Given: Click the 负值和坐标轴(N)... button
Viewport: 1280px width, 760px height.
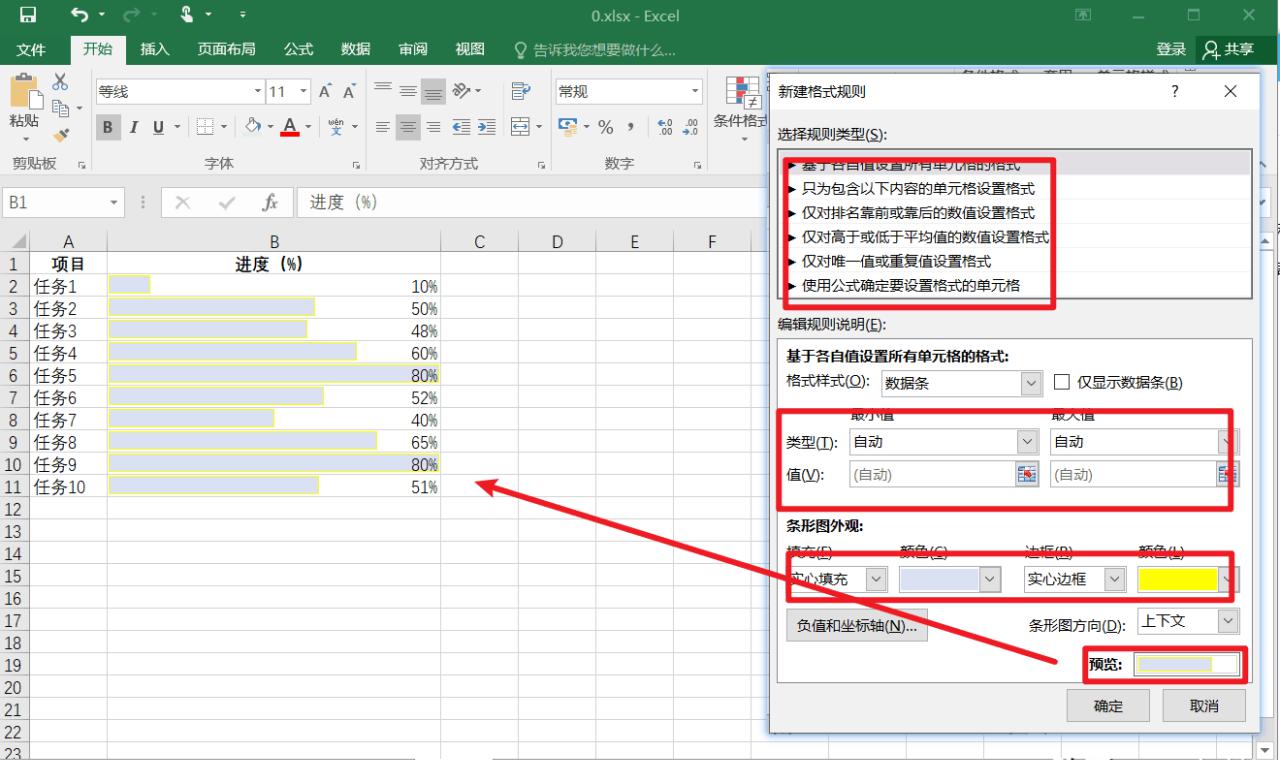Looking at the screenshot, I should [x=857, y=626].
